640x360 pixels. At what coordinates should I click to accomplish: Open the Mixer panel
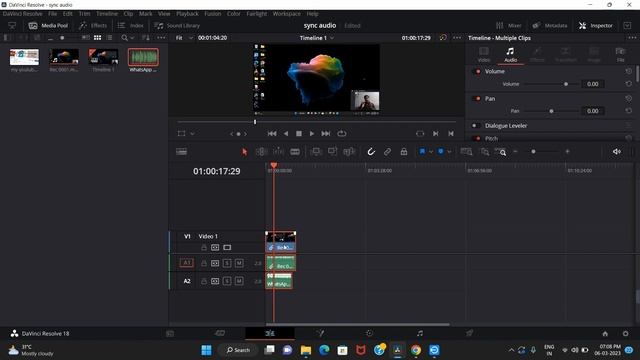tap(509, 25)
